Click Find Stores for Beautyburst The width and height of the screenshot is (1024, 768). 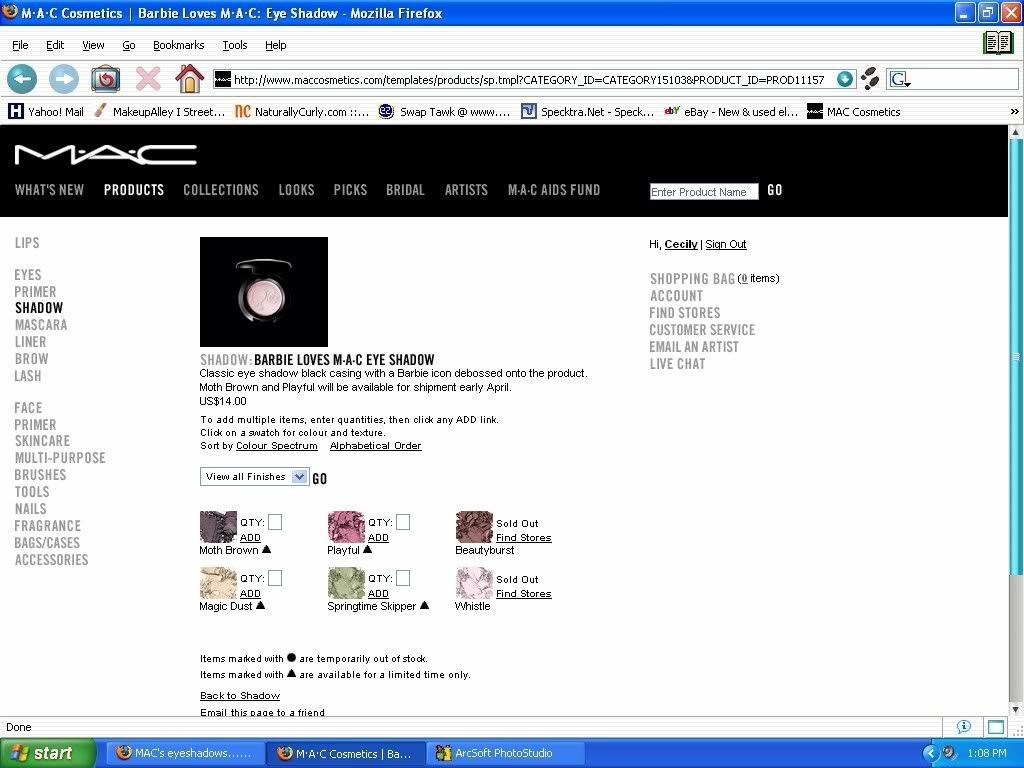[x=524, y=537]
